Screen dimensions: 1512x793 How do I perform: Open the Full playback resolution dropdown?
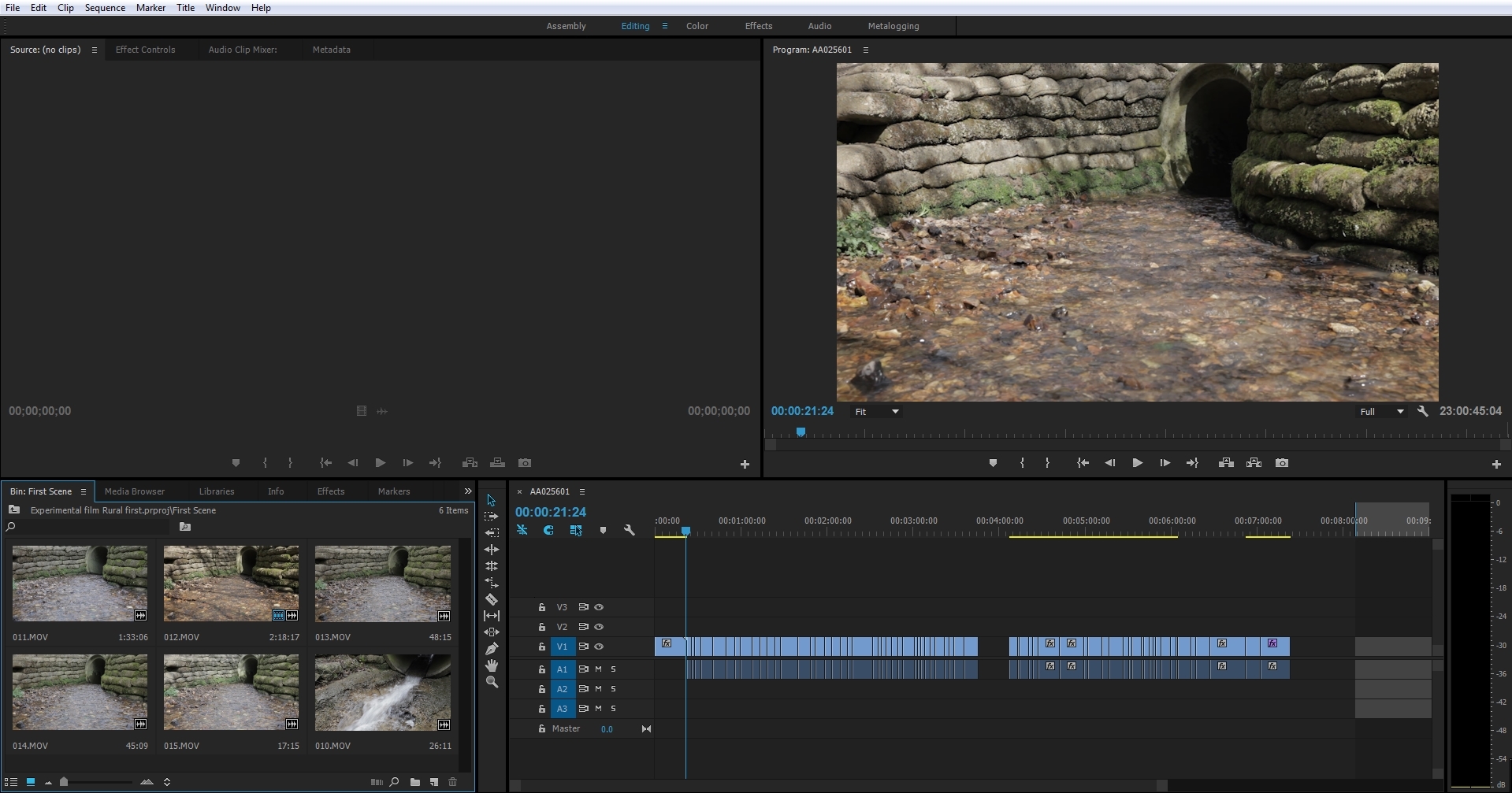click(1381, 411)
